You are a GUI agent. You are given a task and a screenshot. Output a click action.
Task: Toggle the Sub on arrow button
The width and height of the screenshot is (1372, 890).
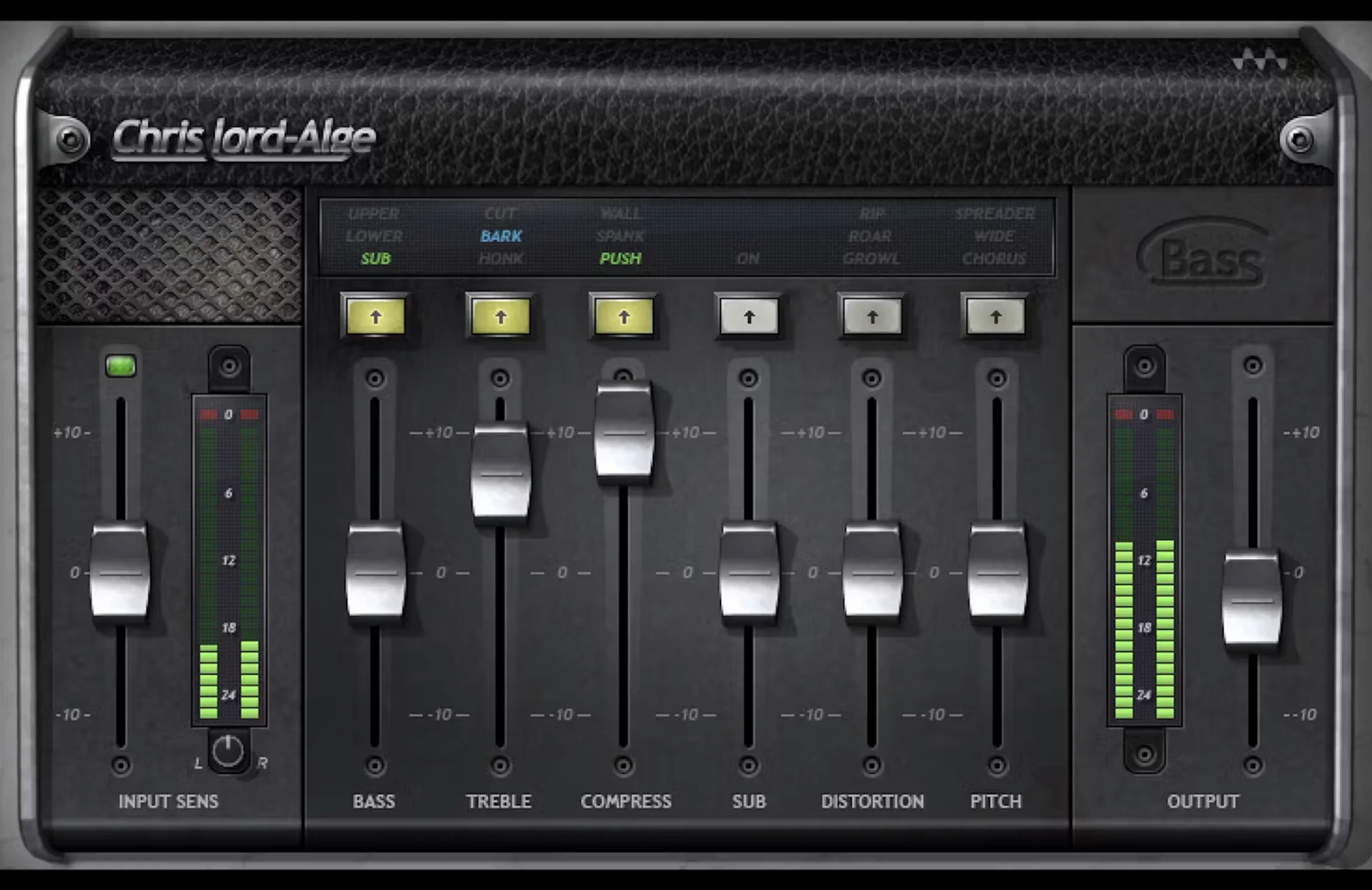pyautogui.click(x=749, y=317)
